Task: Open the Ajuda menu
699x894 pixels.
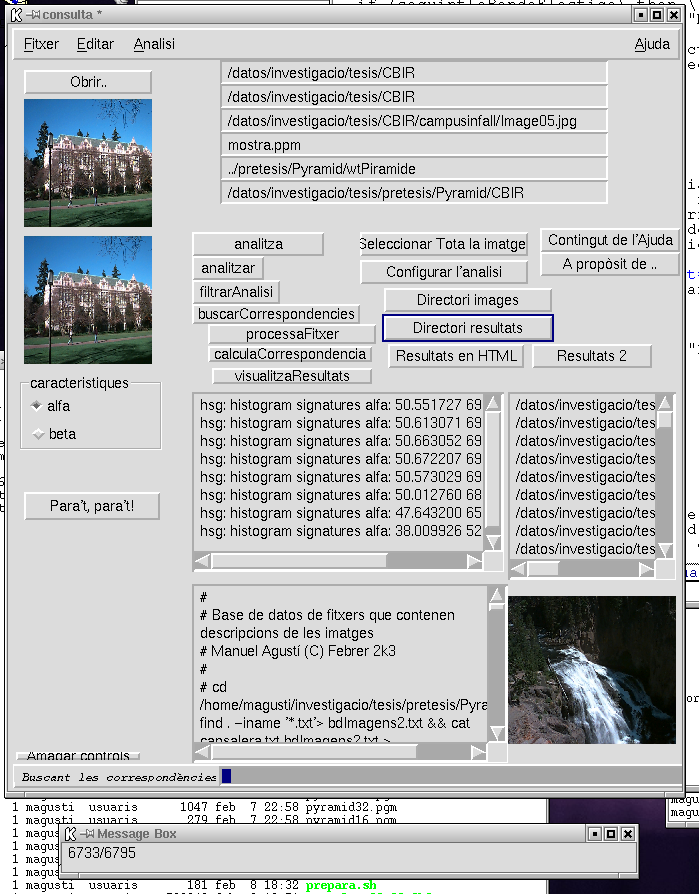Action: coord(652,44)
